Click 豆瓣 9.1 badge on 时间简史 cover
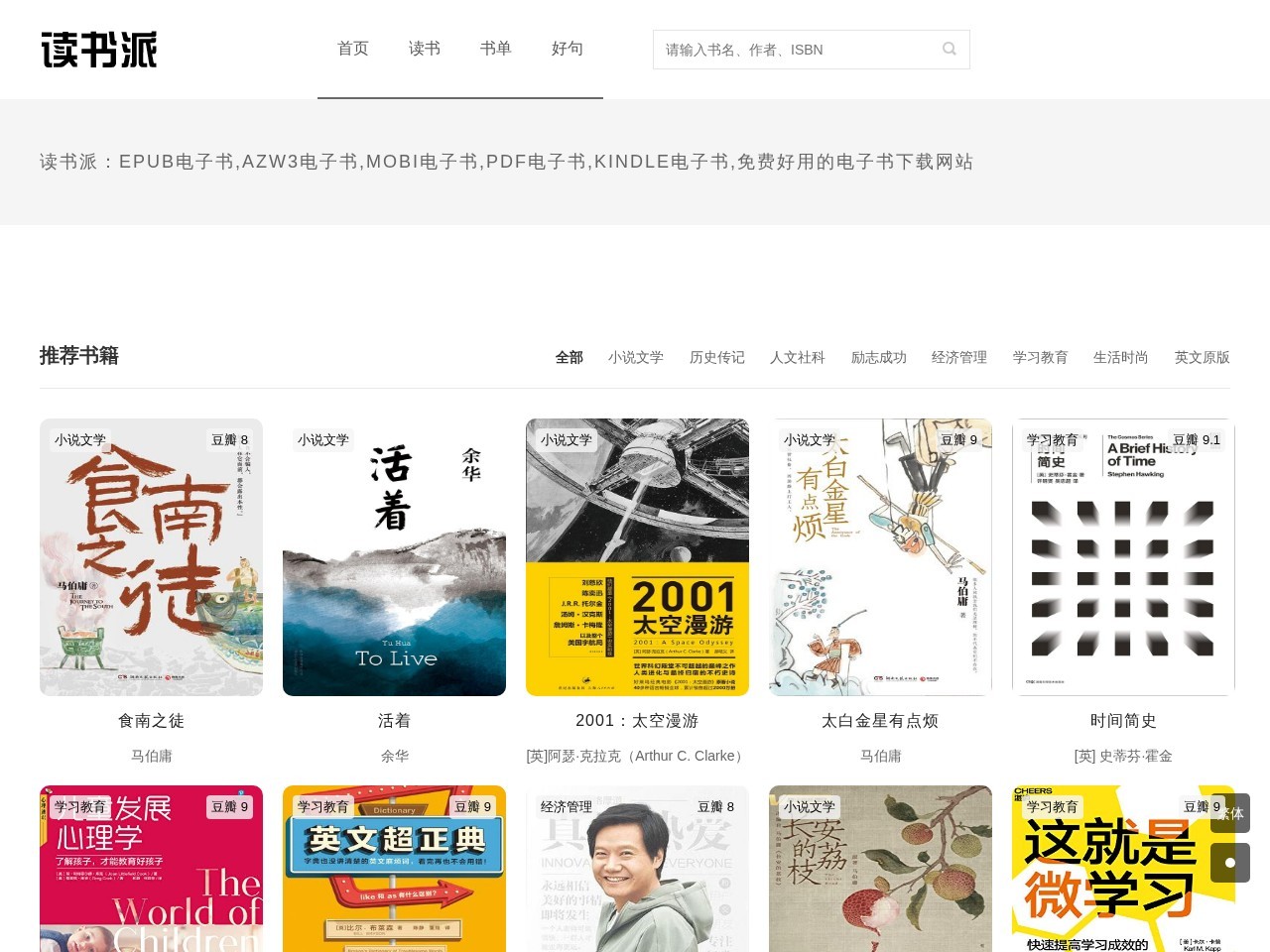 tap(1197, 440)
